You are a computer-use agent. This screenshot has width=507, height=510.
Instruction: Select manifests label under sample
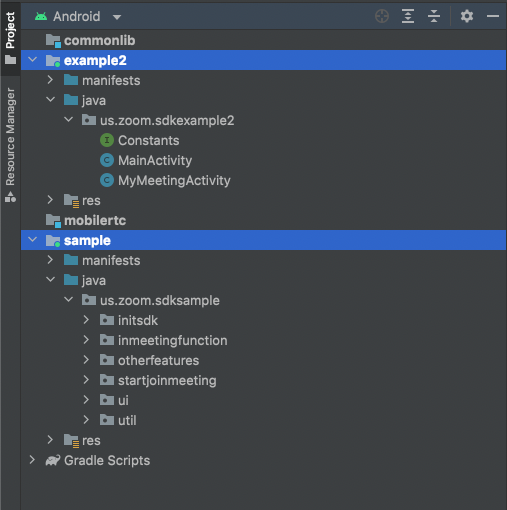click(111, 260)
